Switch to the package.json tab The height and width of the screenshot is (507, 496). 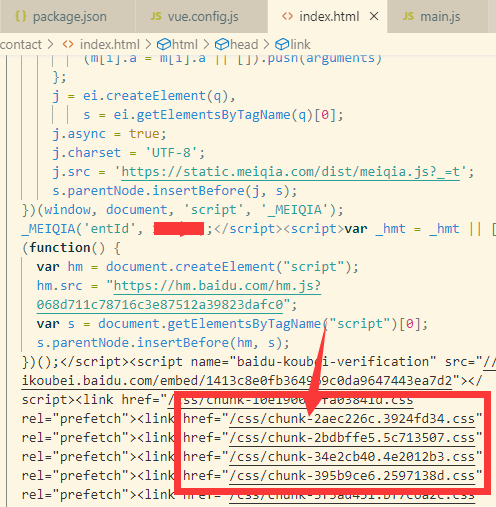point(67,16)
